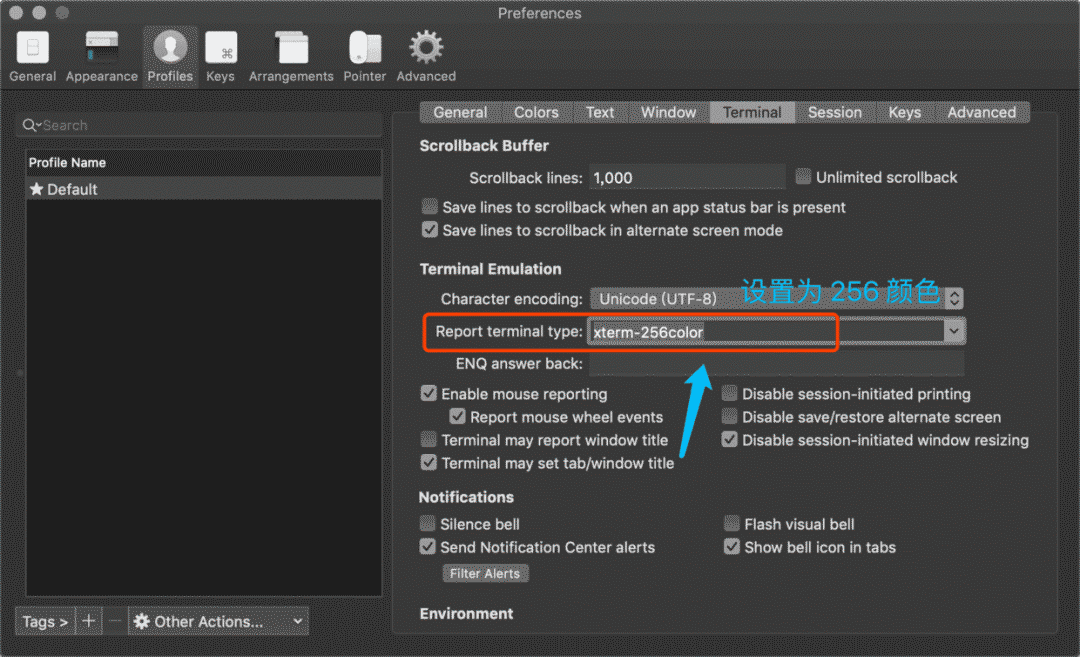1080x657 pixels.
Task: Enable Flash visual bell
Action: click(x=731, y=523)
